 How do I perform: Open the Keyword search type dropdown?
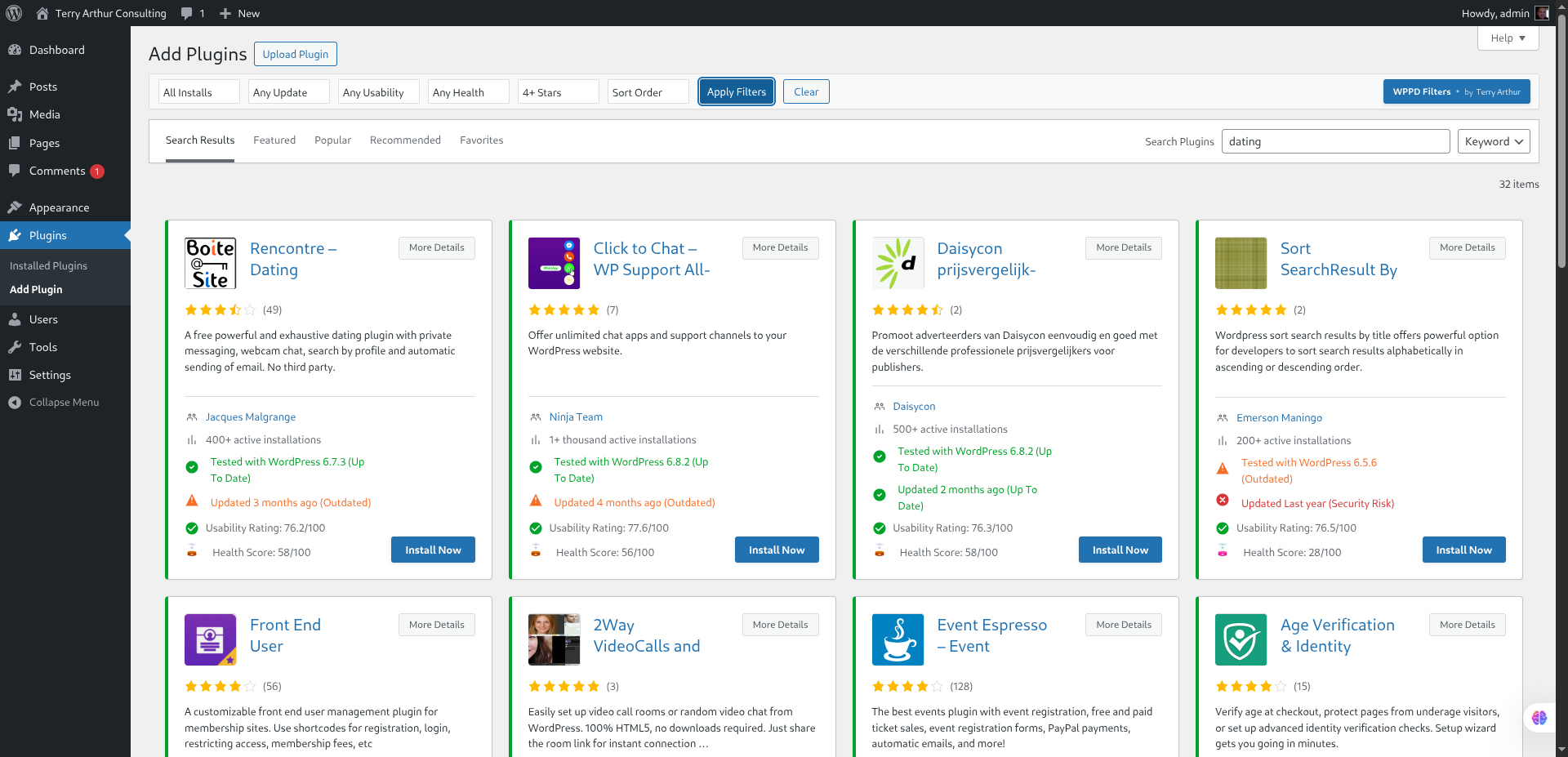[x=1494, y=141]
